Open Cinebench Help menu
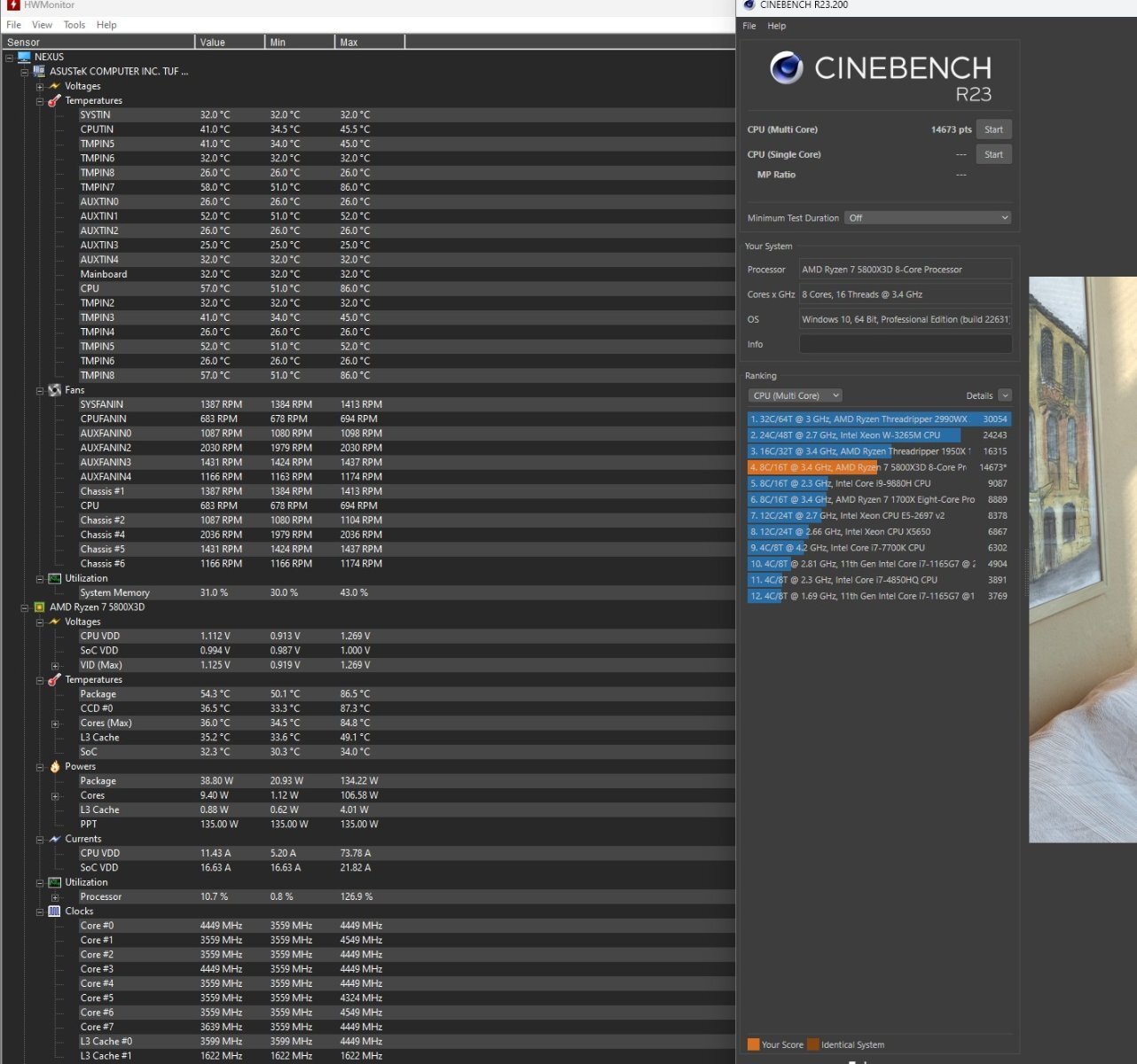This screenshot has height=1064, width=1137. 777,26
